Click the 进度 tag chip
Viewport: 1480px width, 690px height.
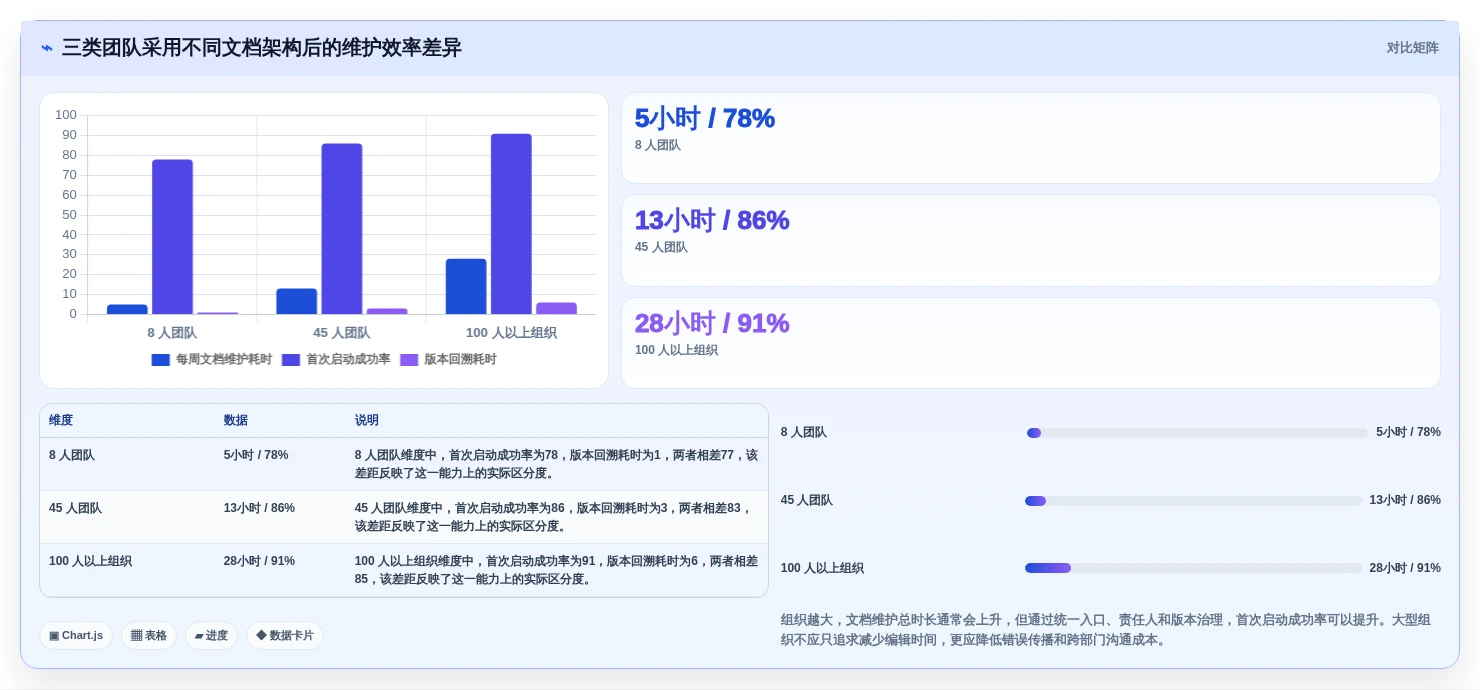(211, 636)
